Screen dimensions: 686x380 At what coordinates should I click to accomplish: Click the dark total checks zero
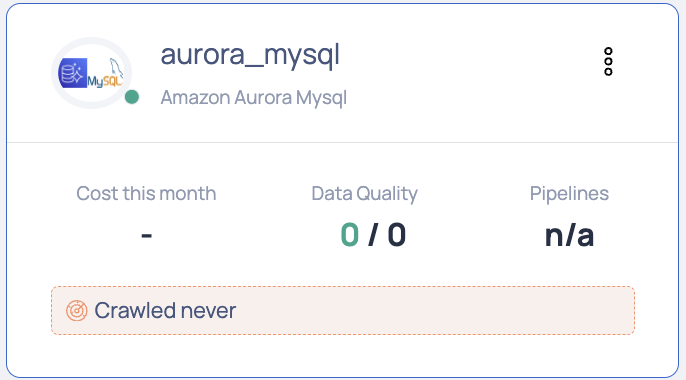click(x=397, y=235)
